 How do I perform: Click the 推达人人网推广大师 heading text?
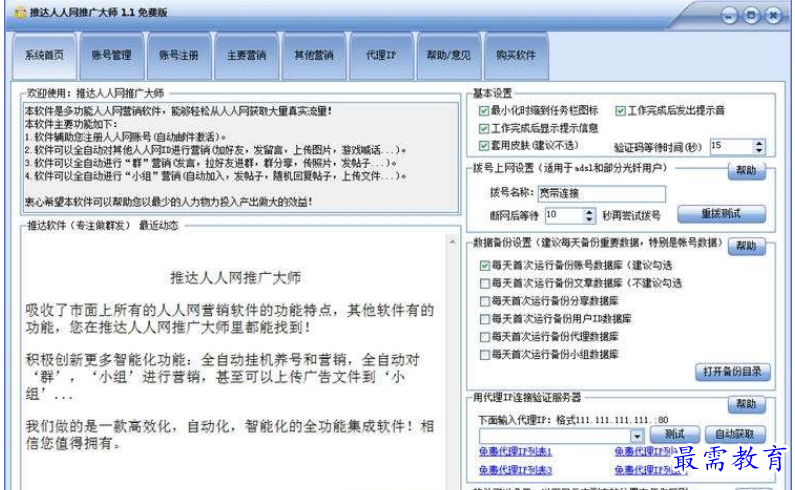coord(235,278)
